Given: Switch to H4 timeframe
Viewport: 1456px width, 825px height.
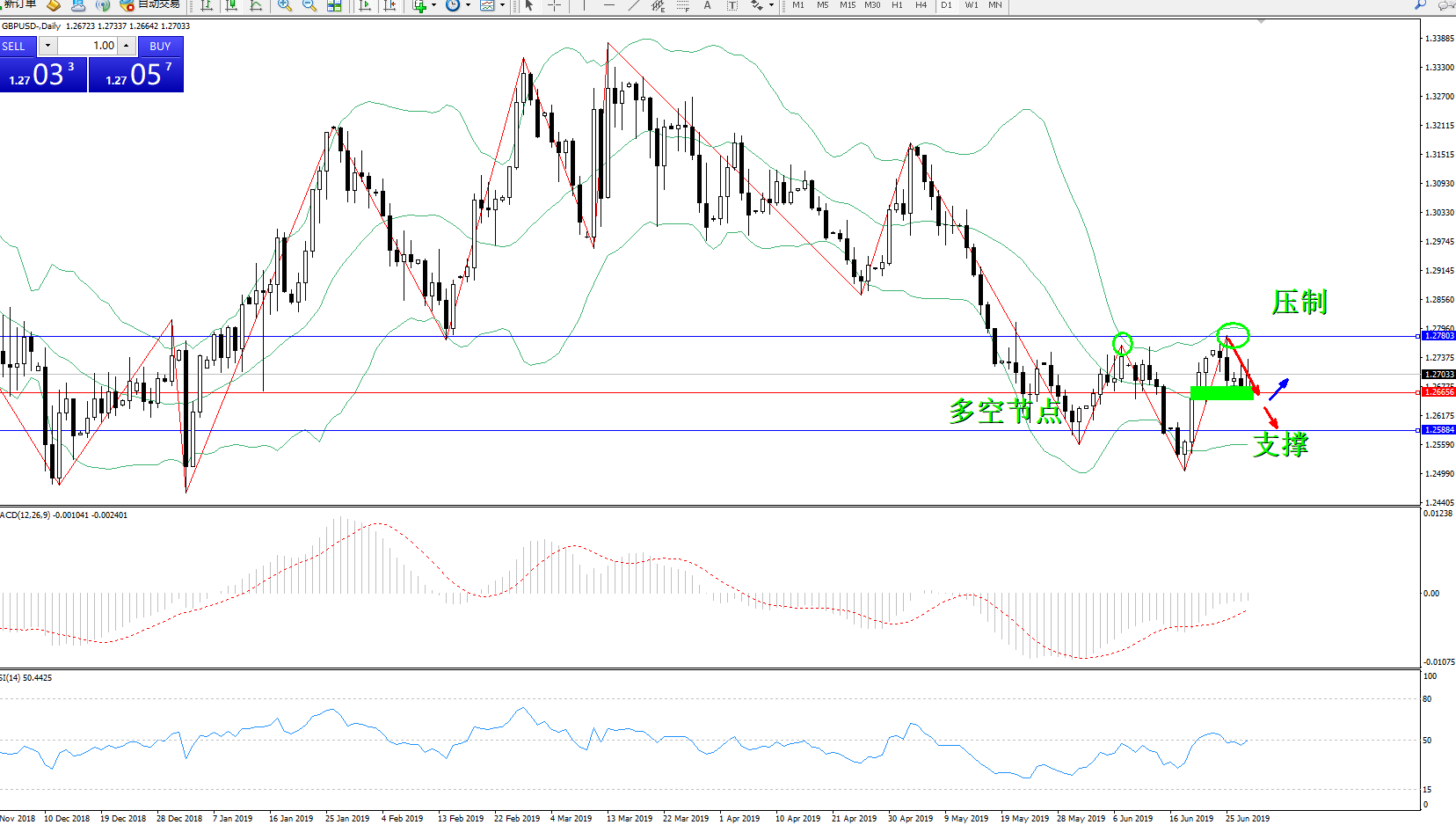Looking at the screenshot, I should [921, 4].
